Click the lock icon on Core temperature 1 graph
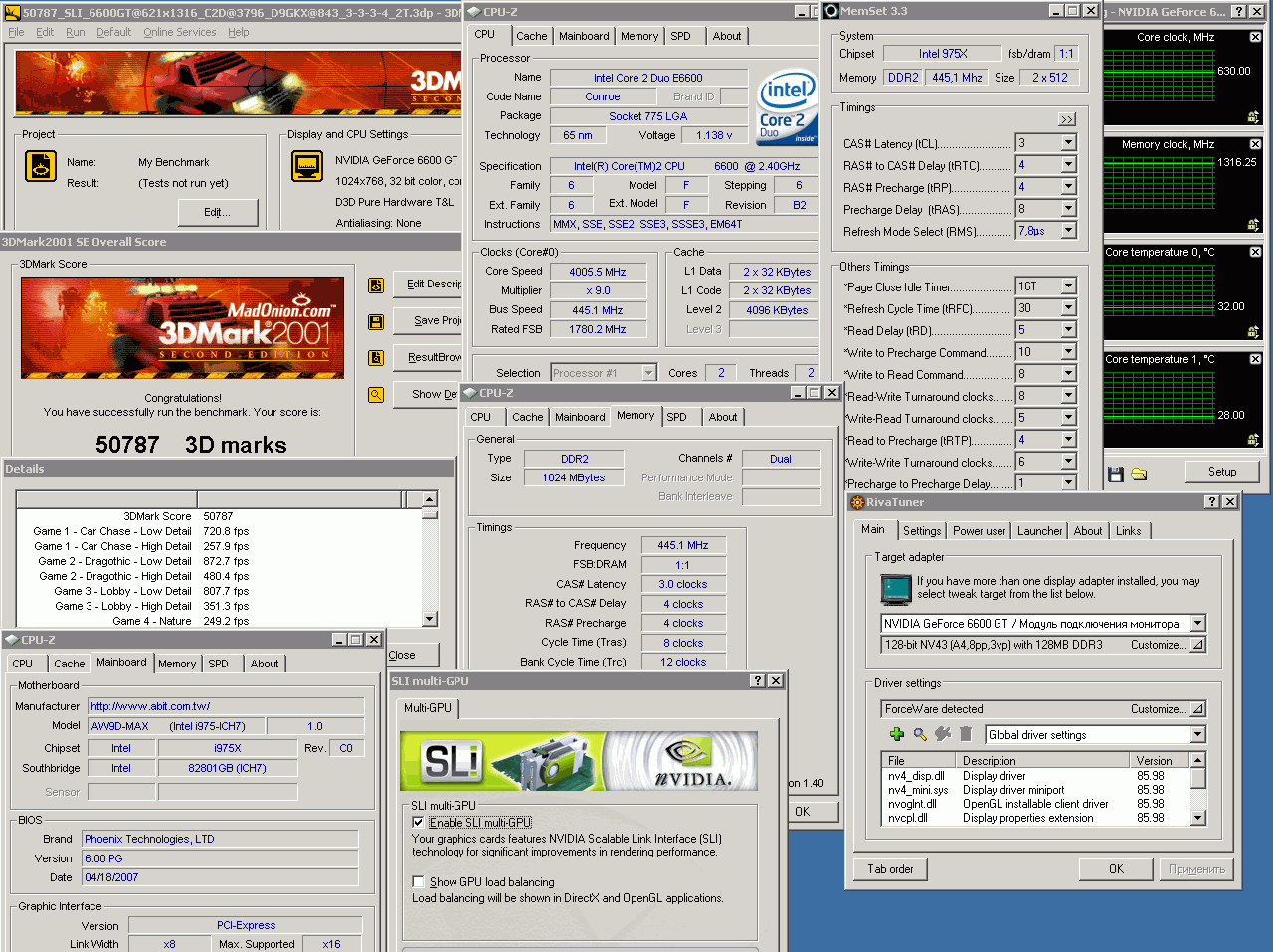 click(1253, 439)
